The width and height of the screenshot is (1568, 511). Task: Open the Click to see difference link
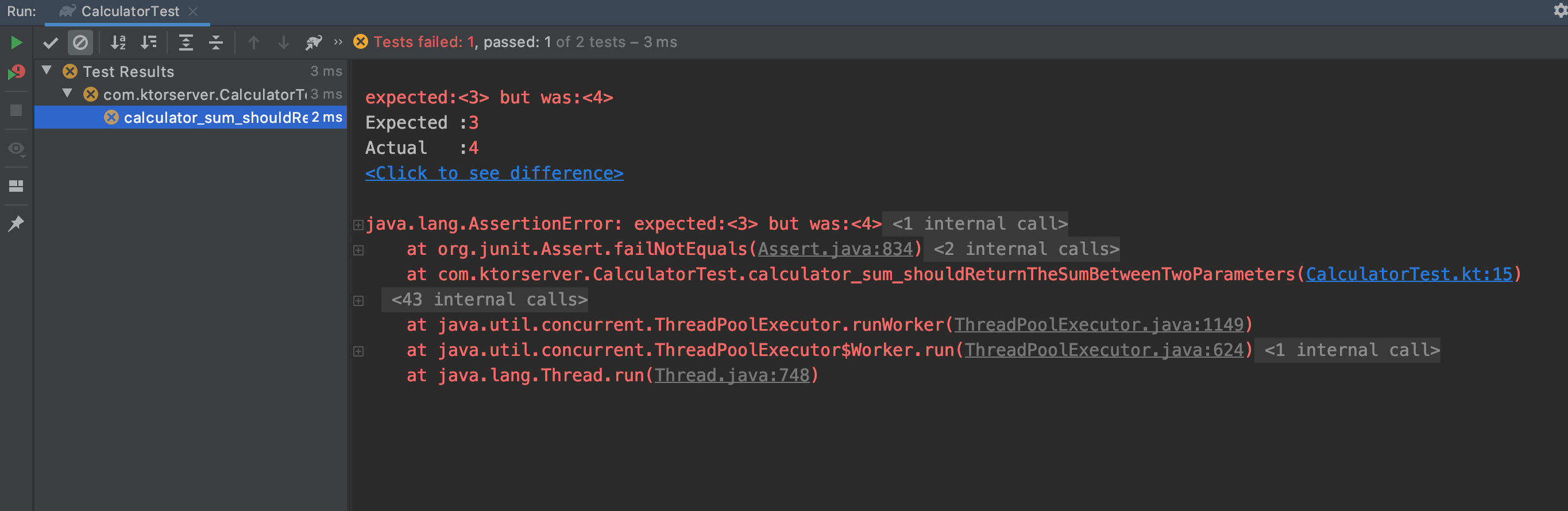(x=495, y=173)
